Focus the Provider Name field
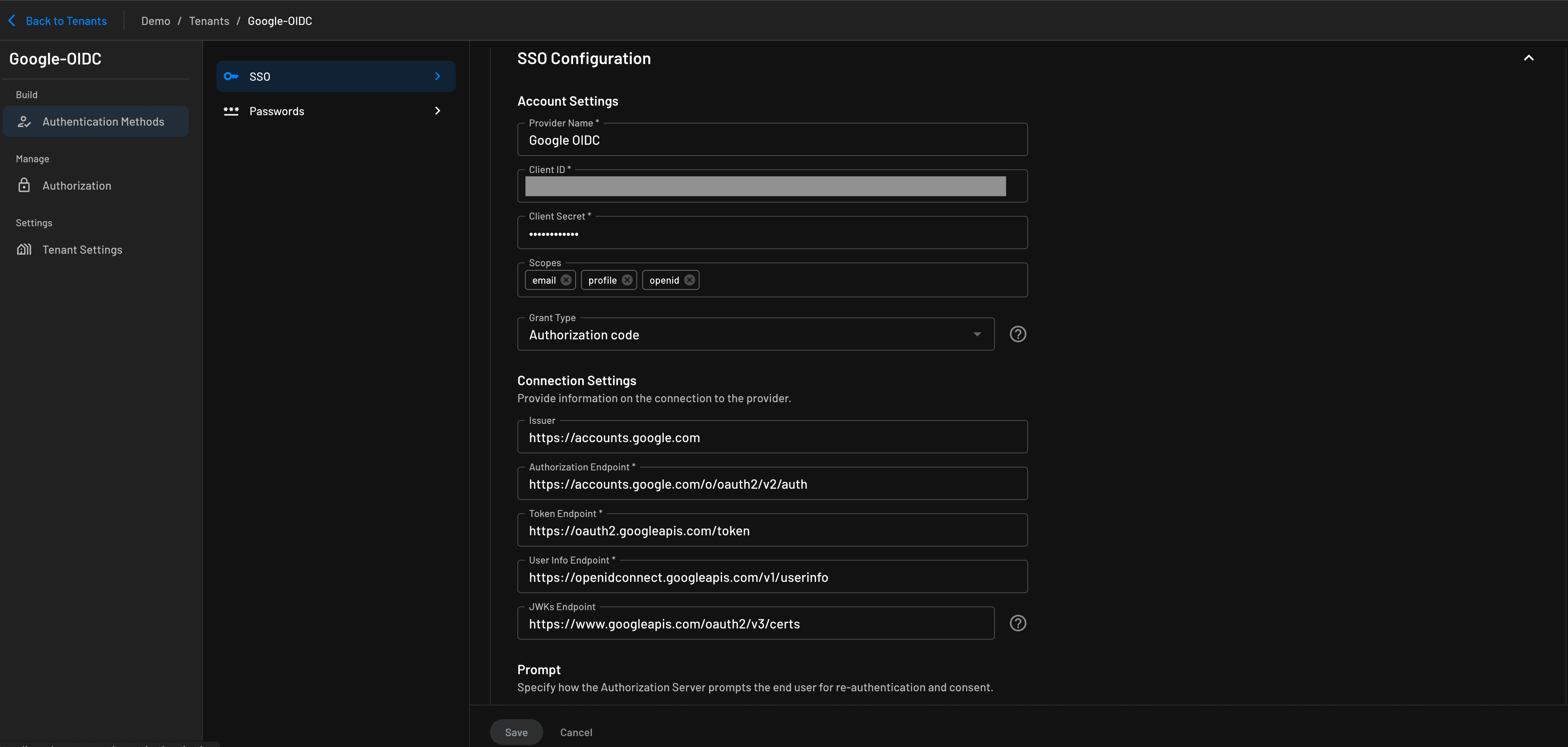 coord(772,141)
